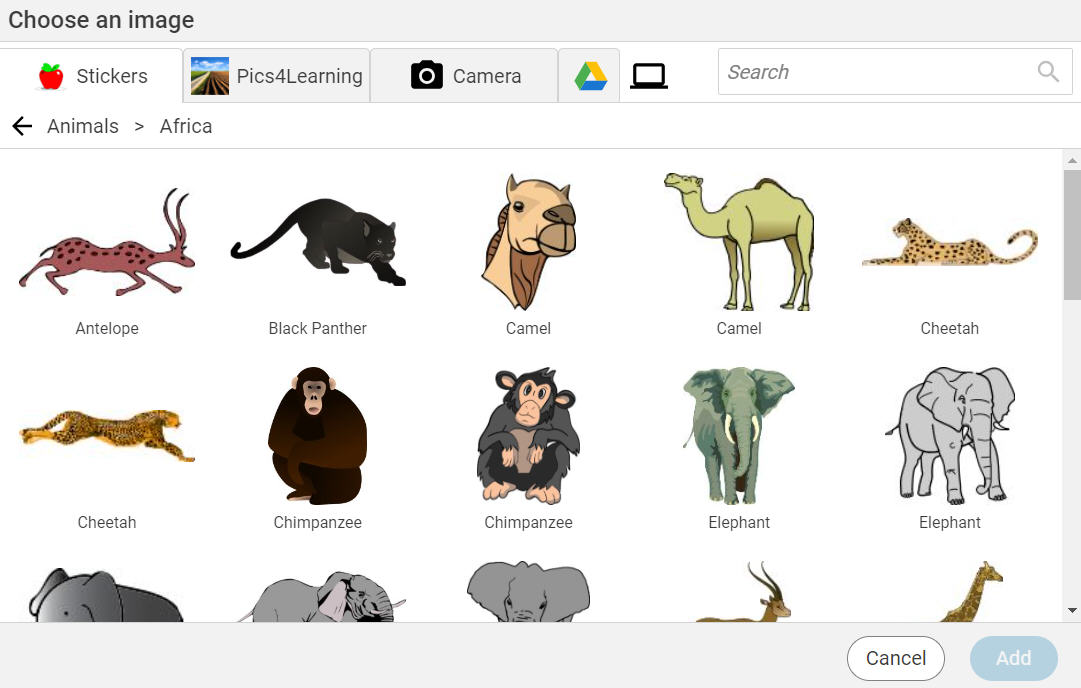The height and width of the screenshot is (688, 1081).
Task: Open the Google Drive image source
Action: tap(590, 76)
